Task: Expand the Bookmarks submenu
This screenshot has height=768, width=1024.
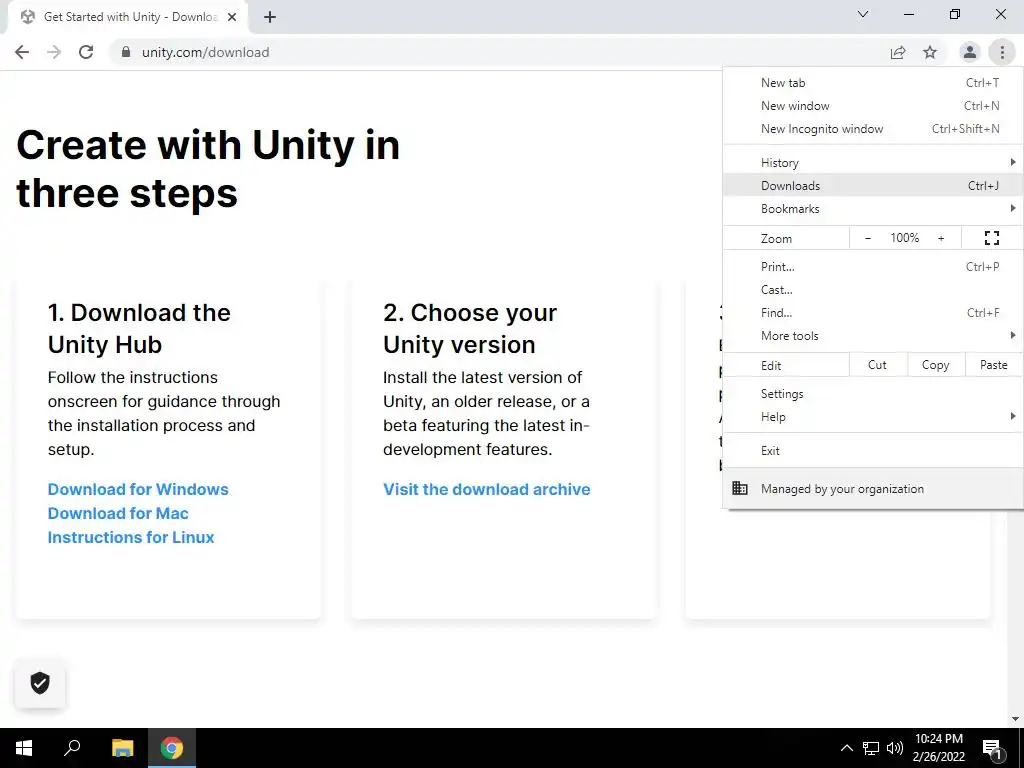Action: [873, 208]
